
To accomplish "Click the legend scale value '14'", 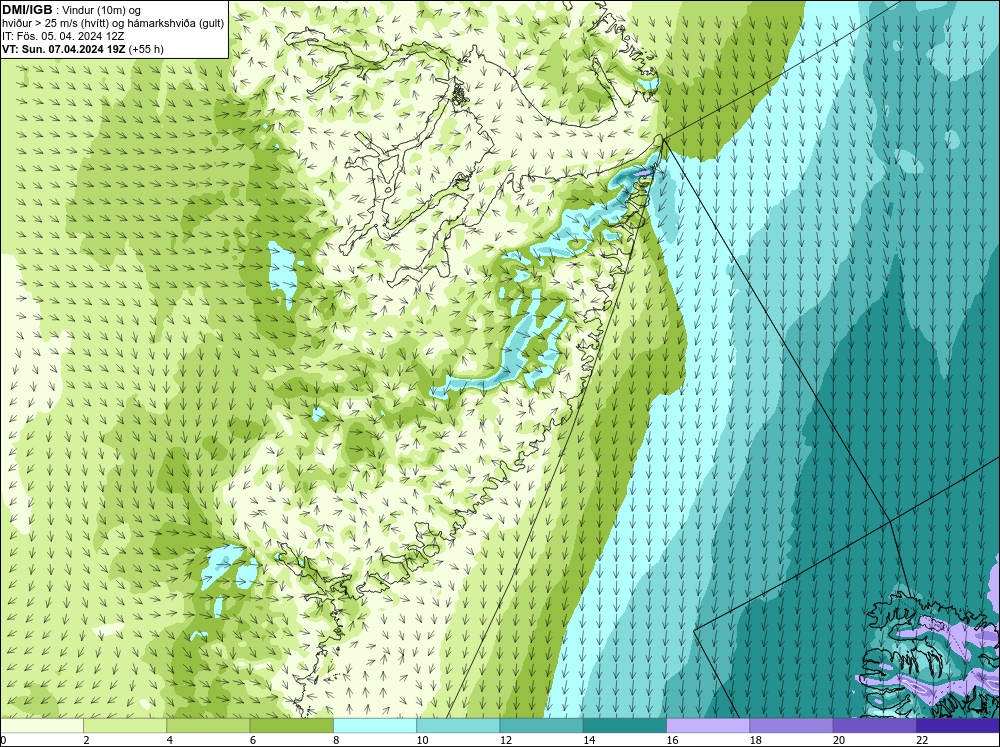I will click(x=589, y=740).
